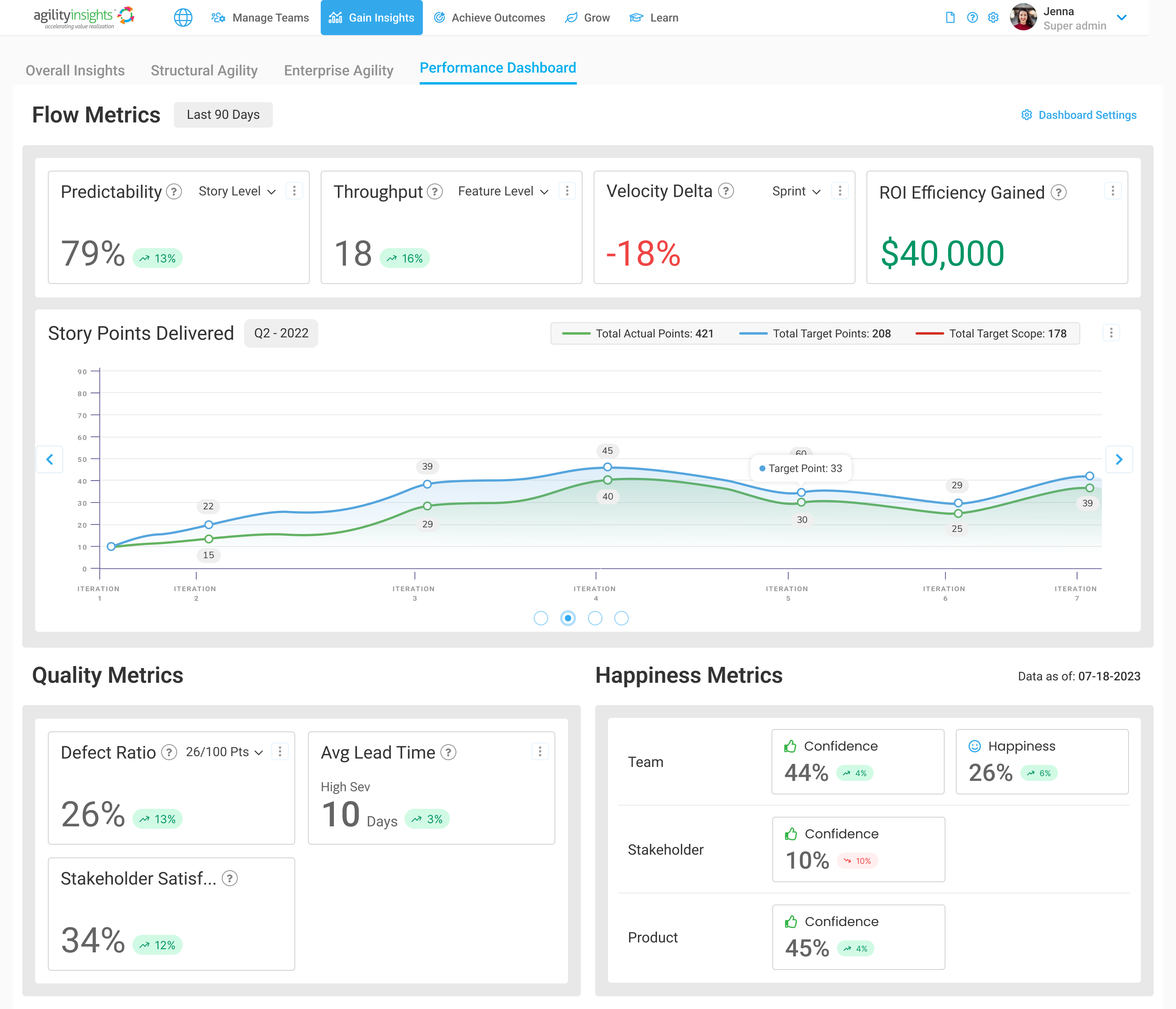Open Gain Insights menu

point(372,18)
